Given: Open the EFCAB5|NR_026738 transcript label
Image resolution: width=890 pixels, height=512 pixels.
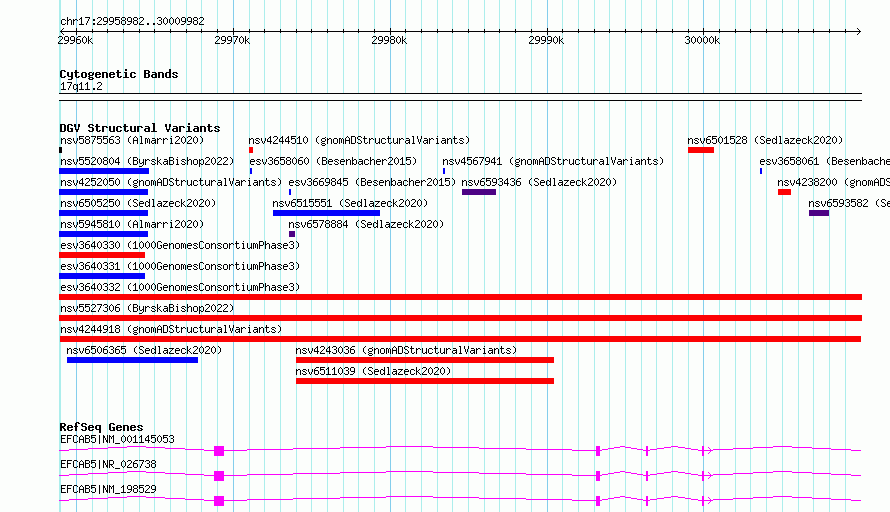Looking at the screenshot, I should (108, 464).
